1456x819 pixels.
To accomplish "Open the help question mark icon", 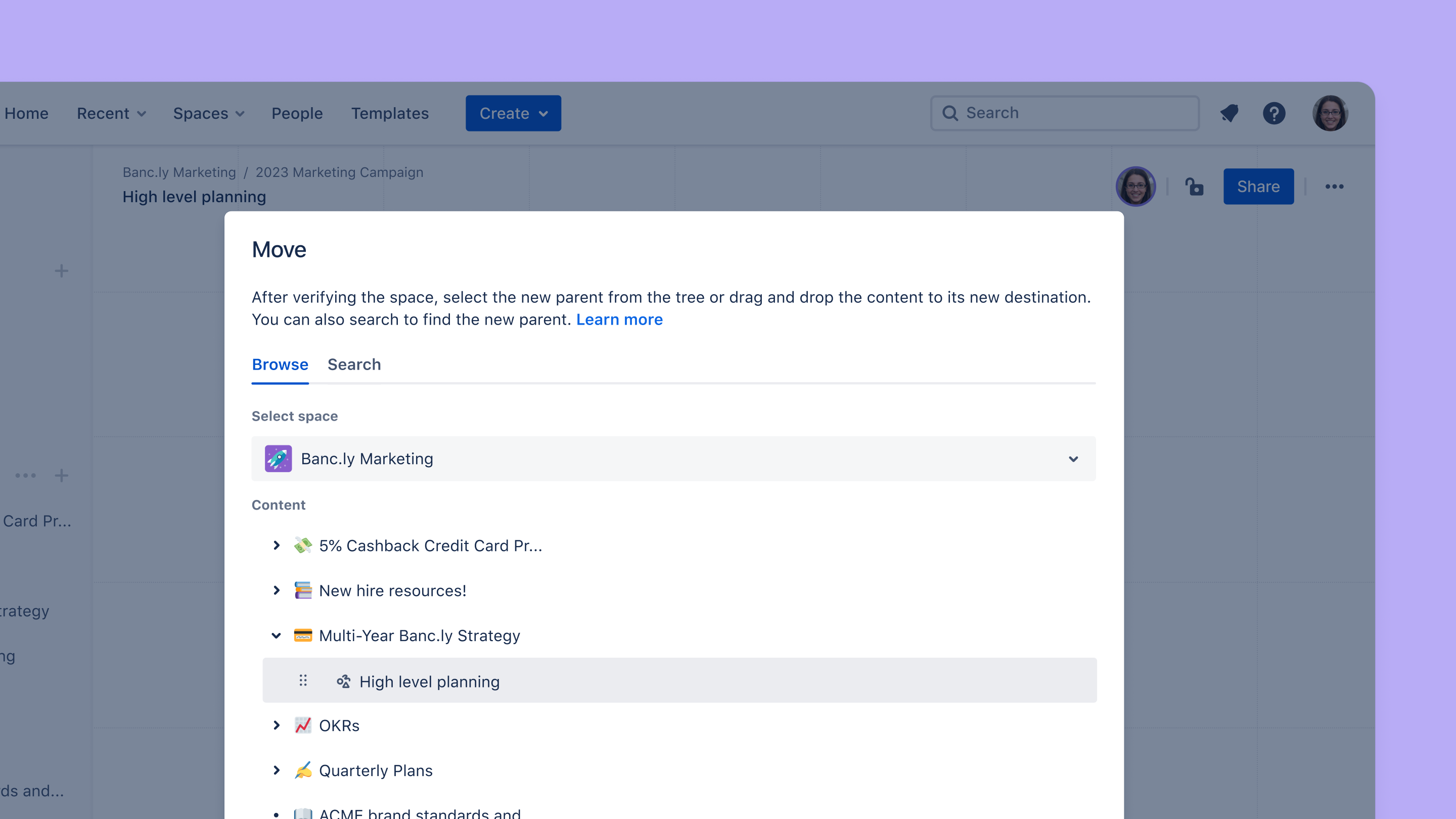I will pos(1274,113).
